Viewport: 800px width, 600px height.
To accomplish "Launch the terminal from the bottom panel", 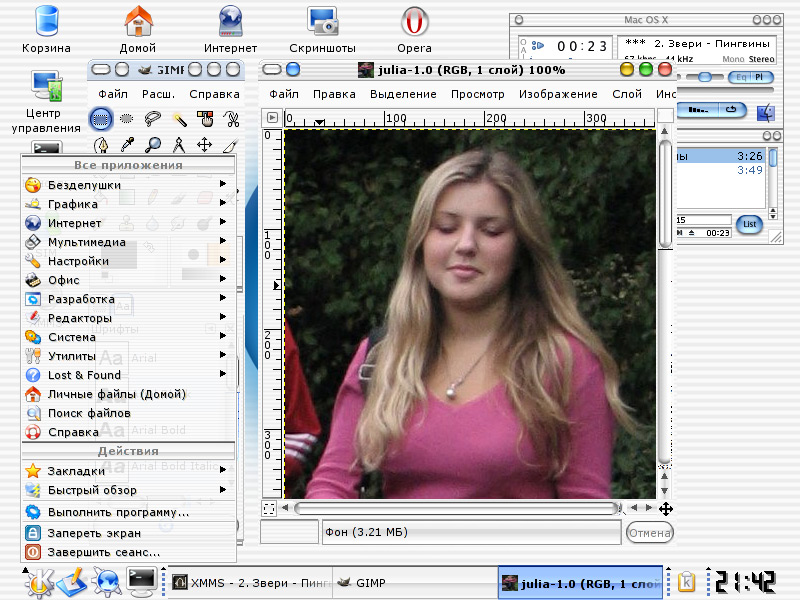I will [x=141, y=582].
